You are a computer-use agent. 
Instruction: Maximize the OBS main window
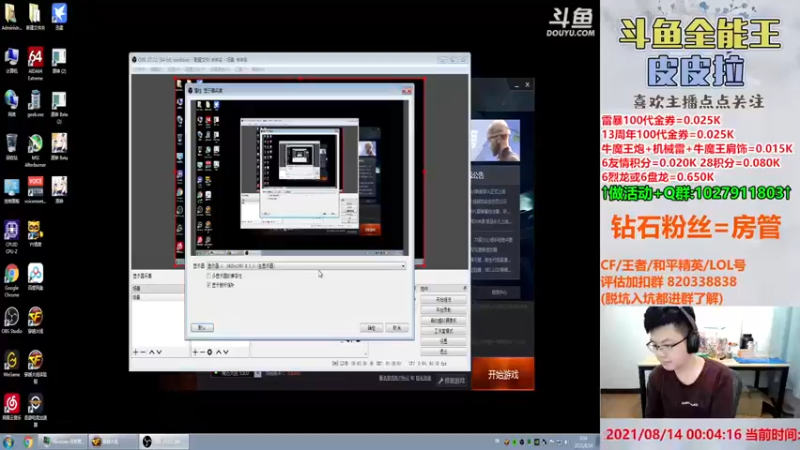click(452, 60)
